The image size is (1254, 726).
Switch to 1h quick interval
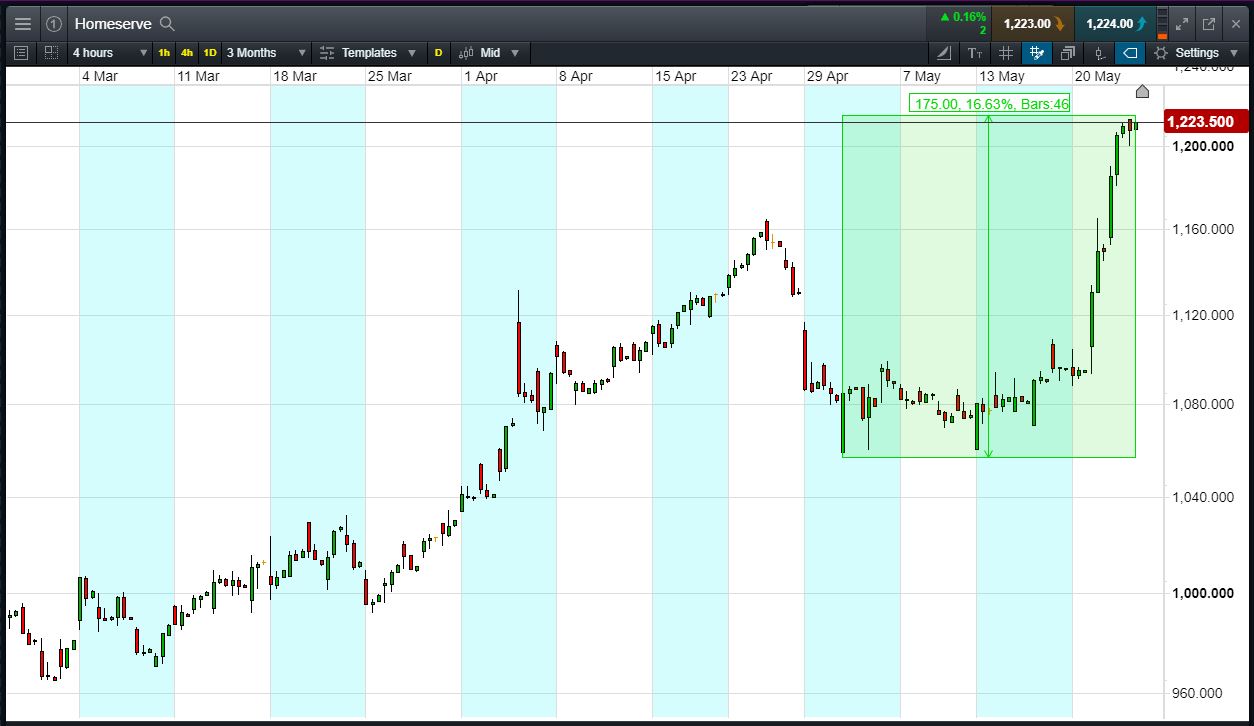[x=164, y=53]
